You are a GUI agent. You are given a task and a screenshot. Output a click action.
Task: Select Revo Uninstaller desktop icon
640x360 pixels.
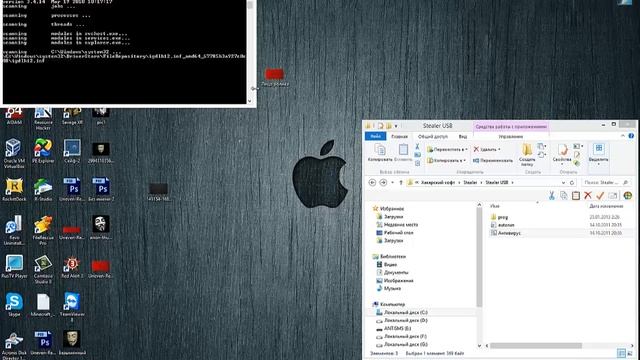[x=14, y=230]
